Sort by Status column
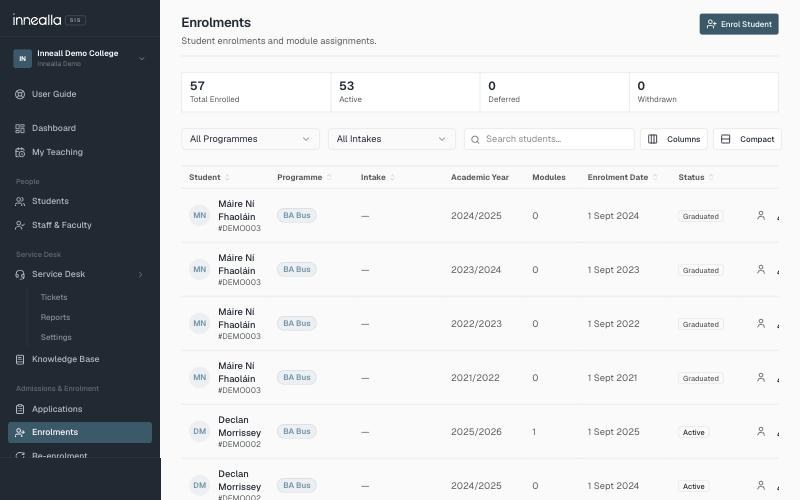This screenshot has height=500, width=800. tap(696, 177)
